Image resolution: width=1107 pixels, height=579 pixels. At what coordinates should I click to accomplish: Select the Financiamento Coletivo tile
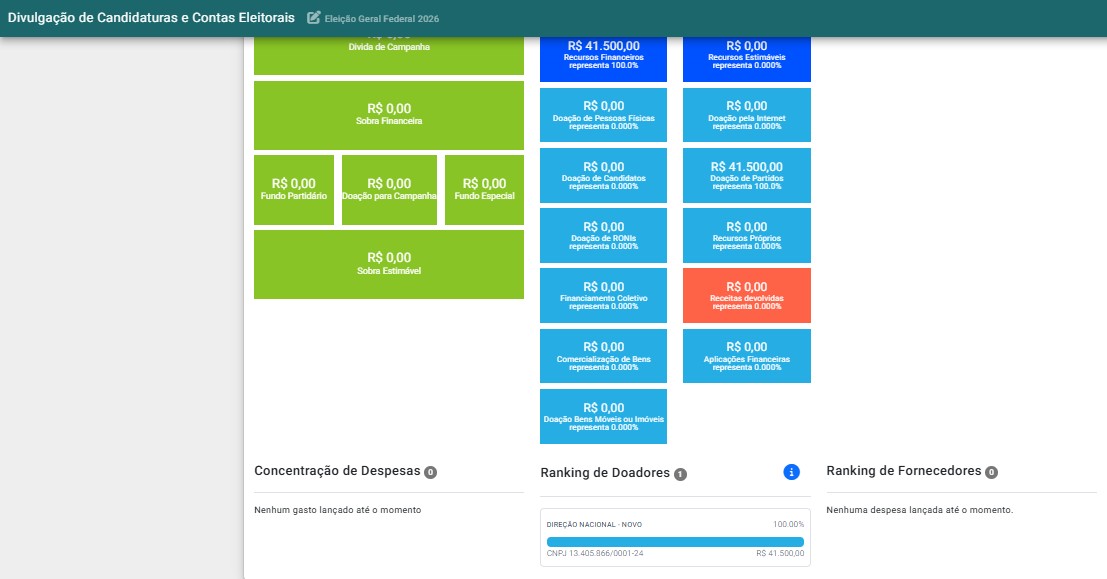(x=604, y=295)
